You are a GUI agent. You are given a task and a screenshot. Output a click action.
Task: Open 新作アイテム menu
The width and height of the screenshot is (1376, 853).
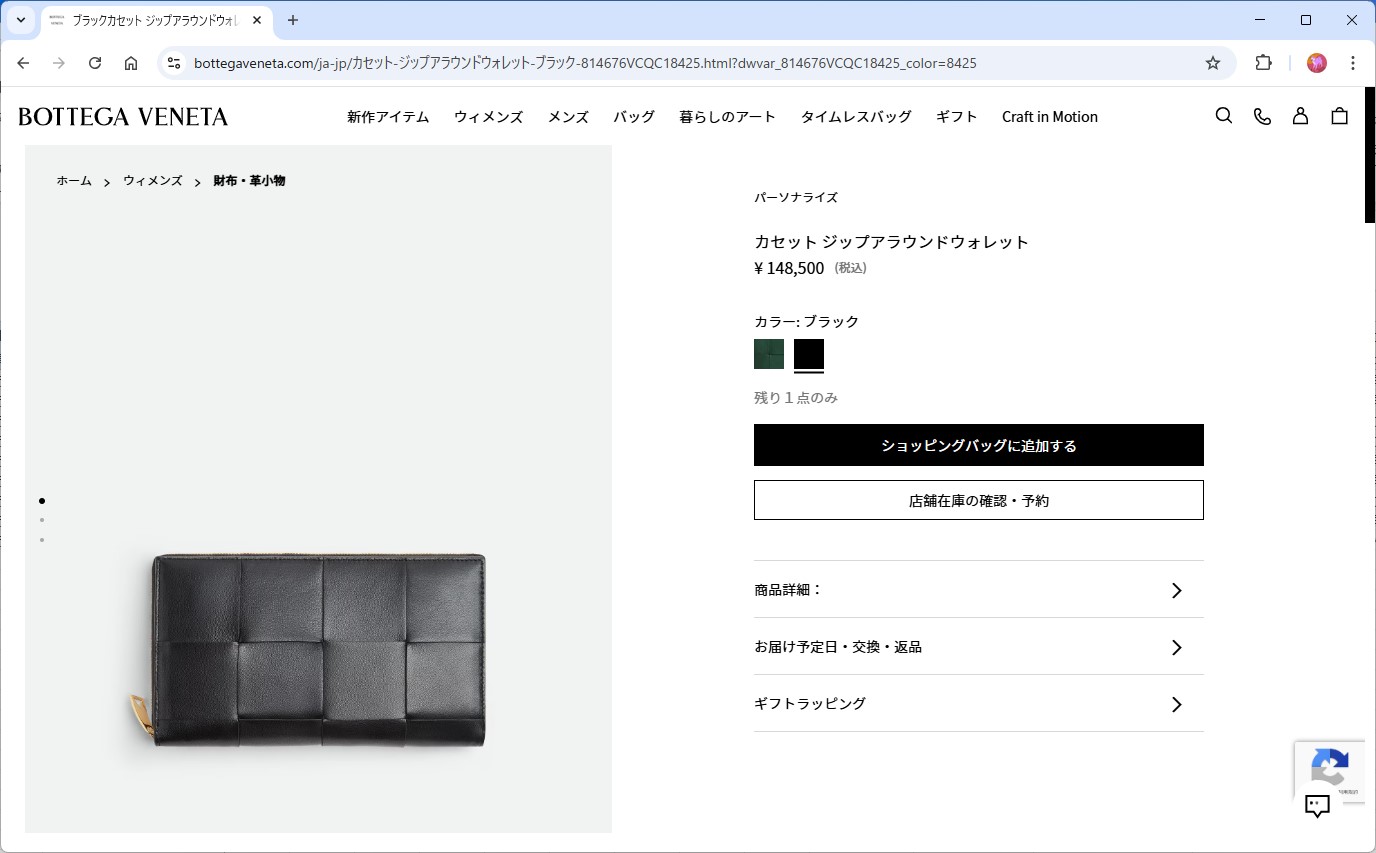pos(388,117)
